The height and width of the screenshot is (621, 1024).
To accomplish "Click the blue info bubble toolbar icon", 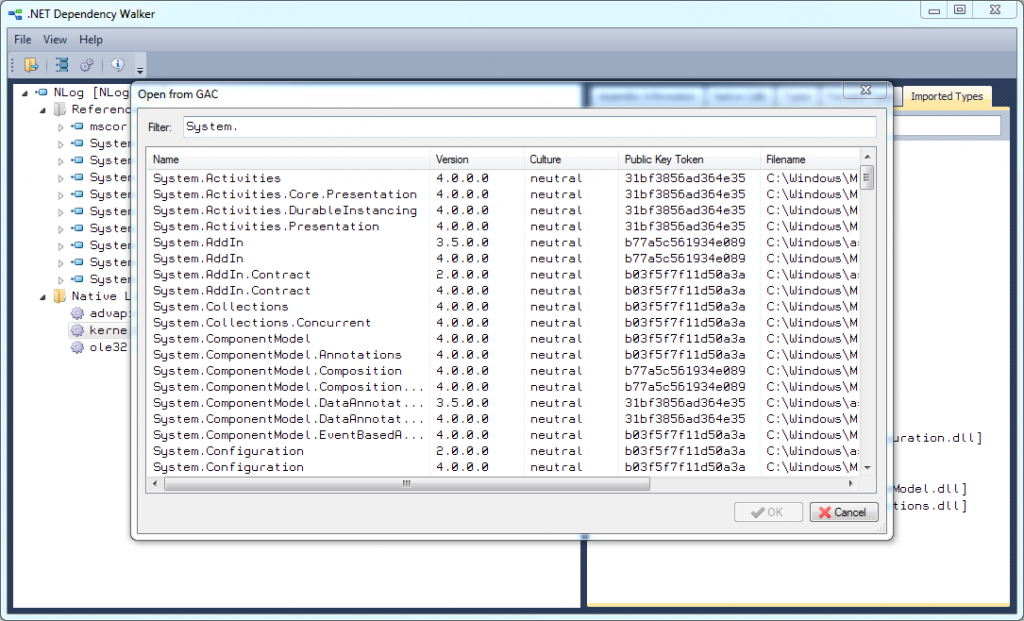I will tap(118, 64).
